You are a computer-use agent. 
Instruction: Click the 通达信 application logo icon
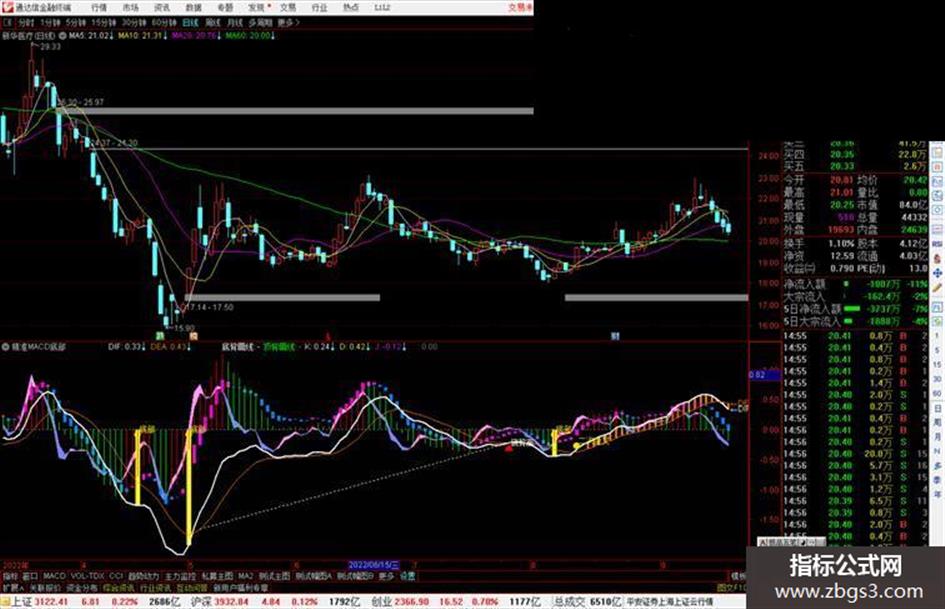pyautogui.click(x=7, y=7)
